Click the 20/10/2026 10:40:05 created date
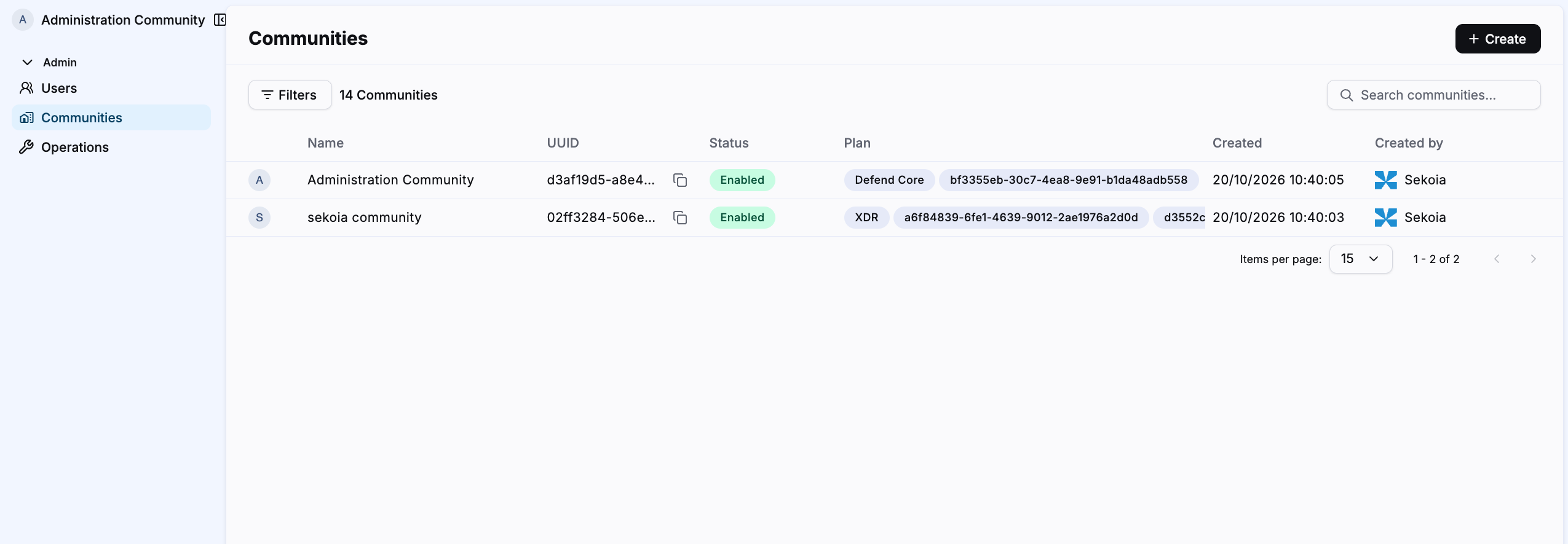 tap(1278, 180)
